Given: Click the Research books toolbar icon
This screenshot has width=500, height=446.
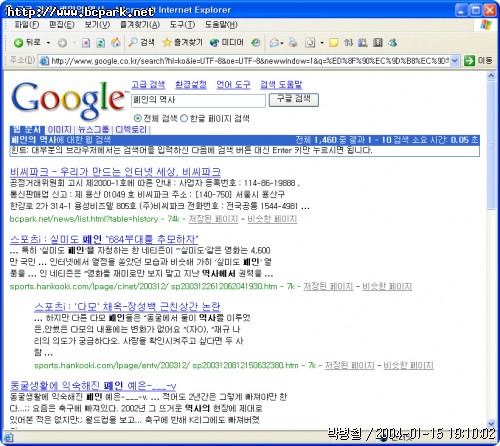Looking at the screenshot, I should coord(363,43).
